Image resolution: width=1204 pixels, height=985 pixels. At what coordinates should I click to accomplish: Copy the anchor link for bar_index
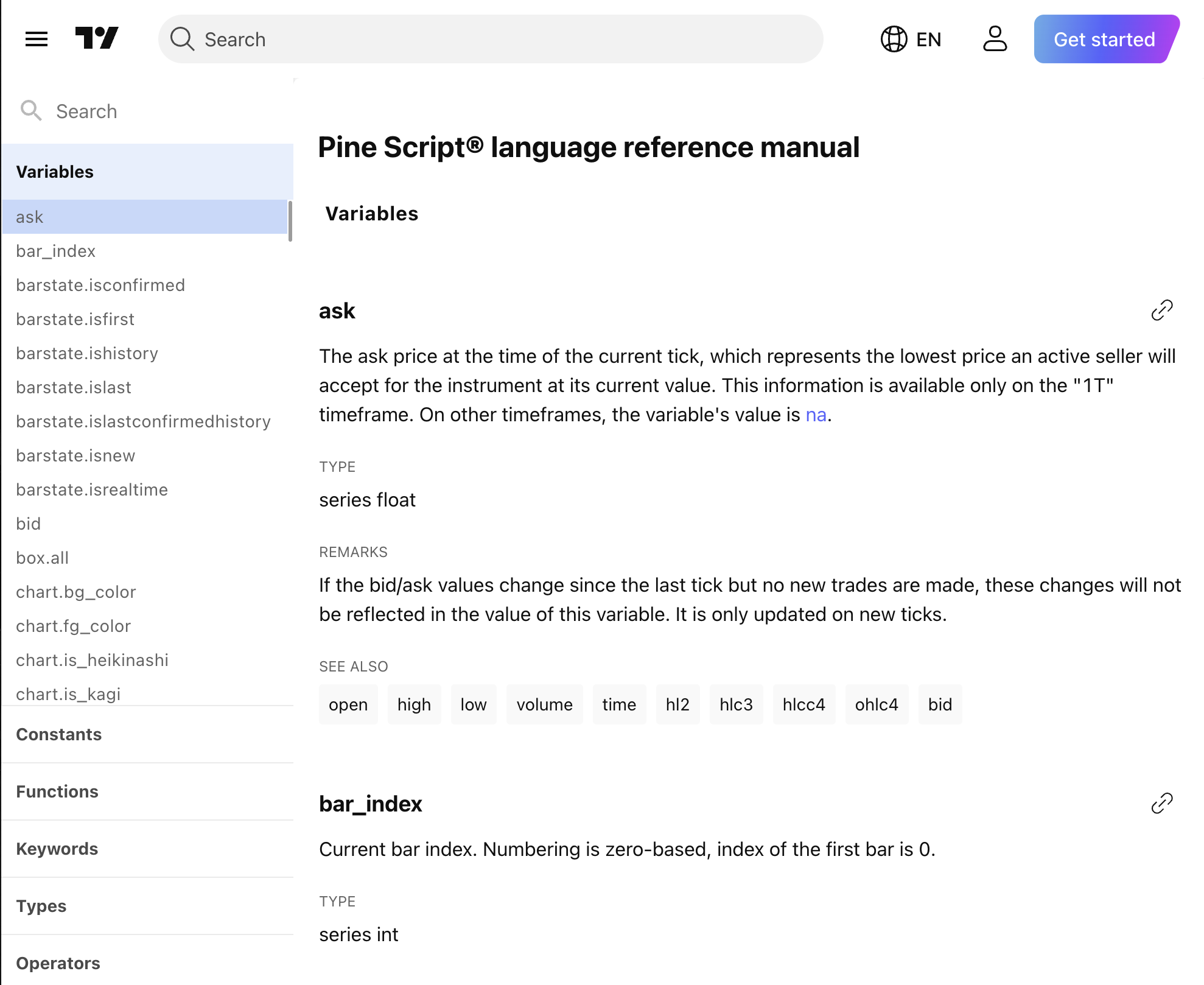(x=1162, y=804)
